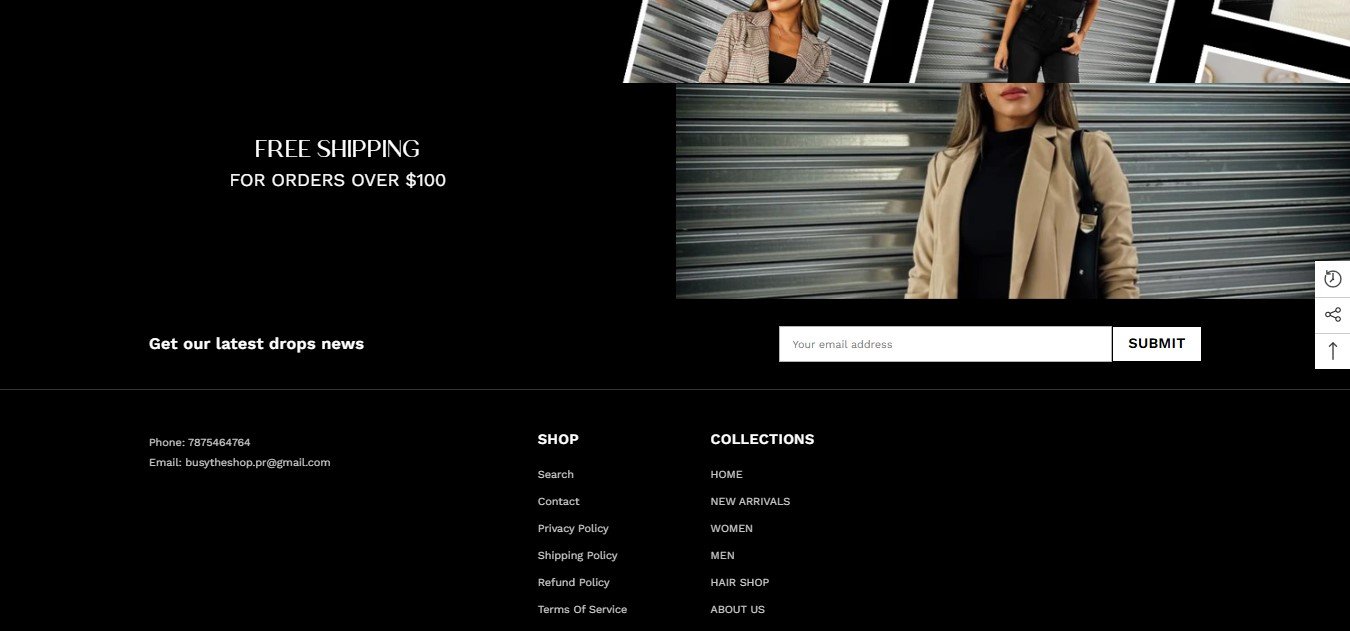Open the Refund Policy link
The image size is (1350, 631).
pos(574,583)
